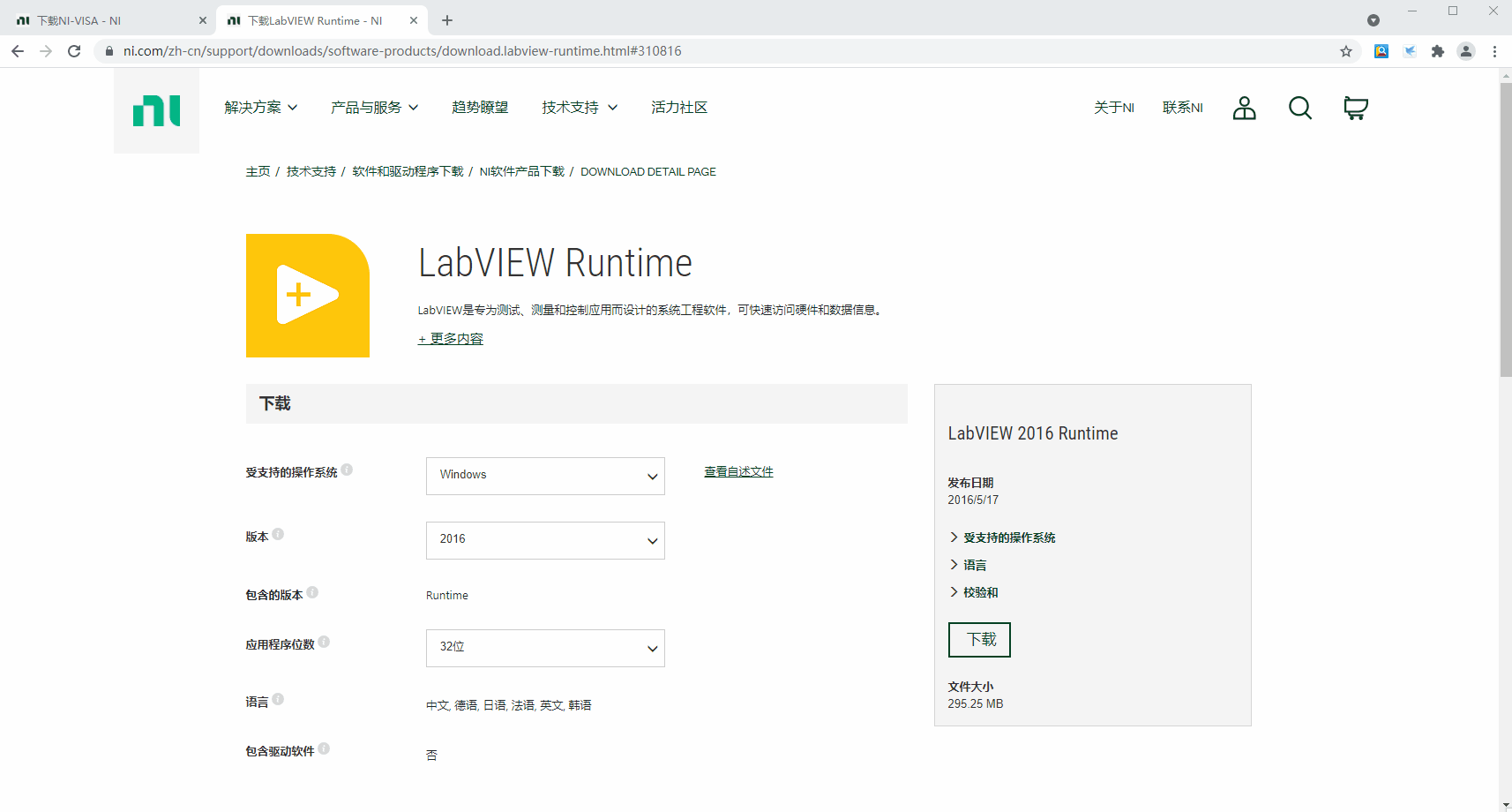Reload the page with refresh icon

[x=74, y=51]
